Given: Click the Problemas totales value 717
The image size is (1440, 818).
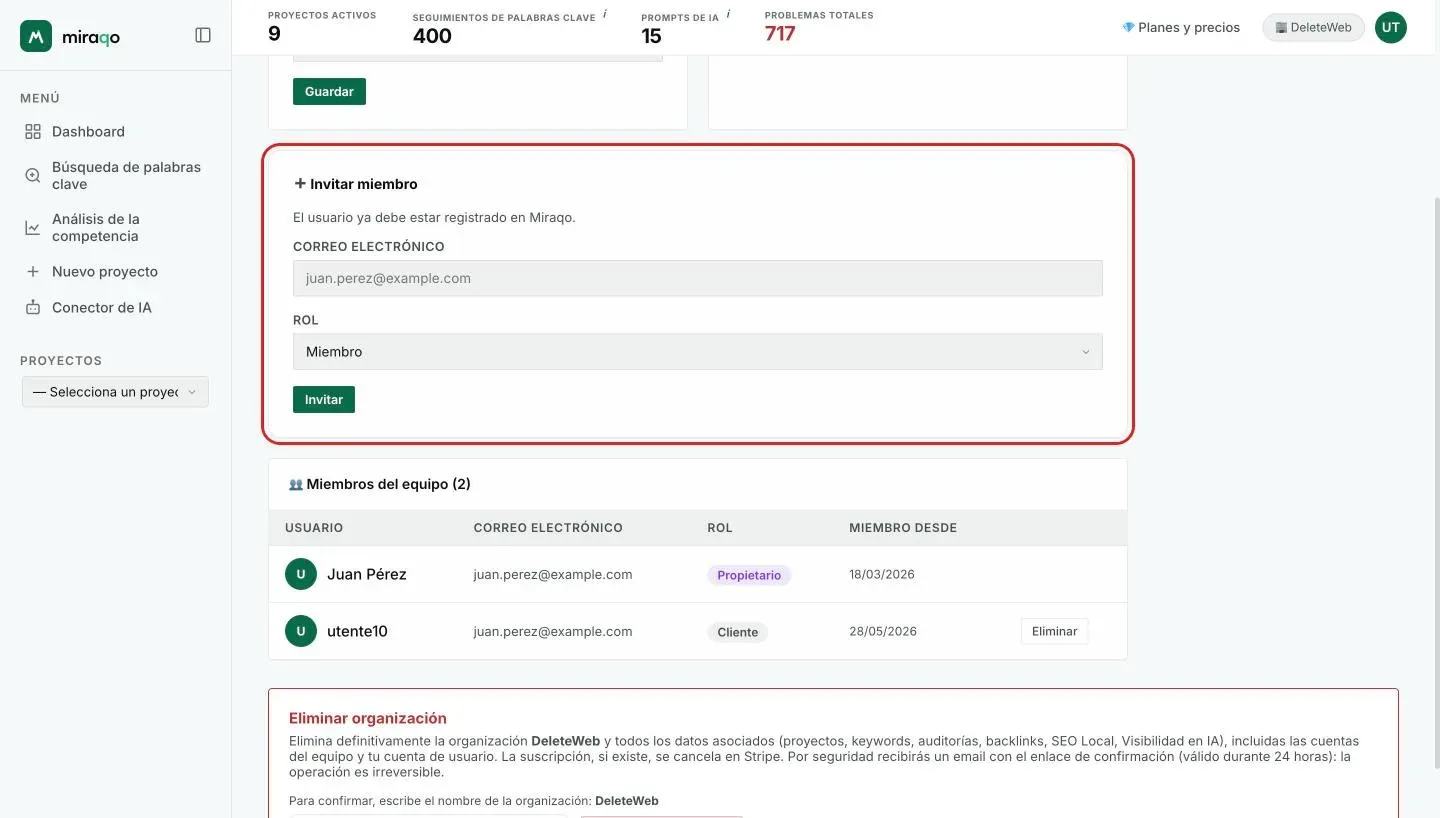Looking at the screenshot, I should [x=780, y=34].
